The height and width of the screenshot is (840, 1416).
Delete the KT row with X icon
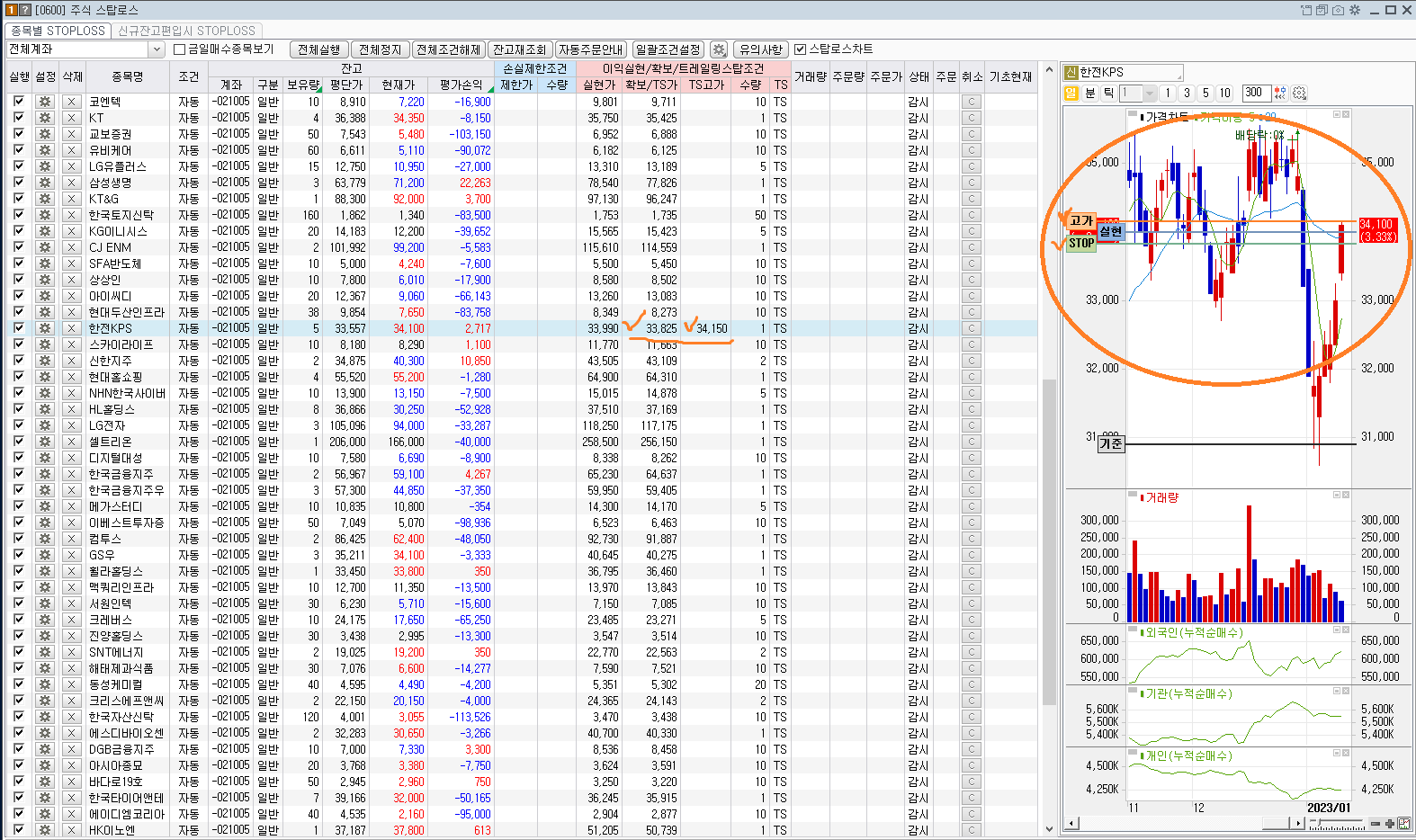coord(72,118)
